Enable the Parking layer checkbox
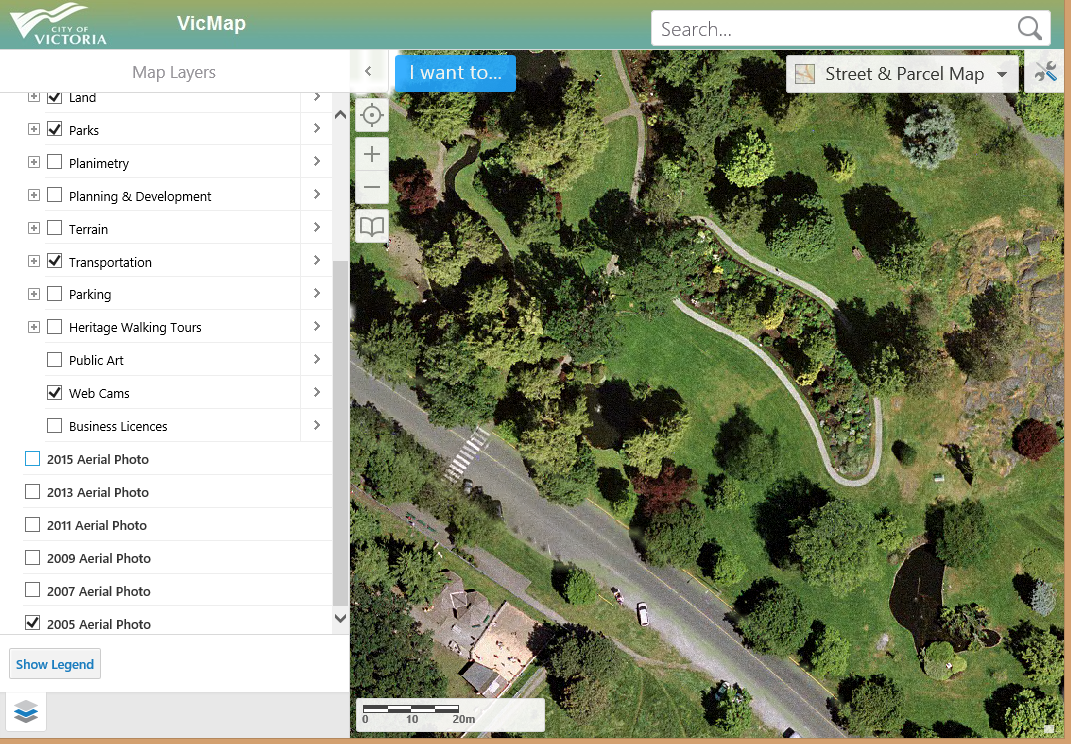Viewport: 1071px width, 744px height. [55, 294]
